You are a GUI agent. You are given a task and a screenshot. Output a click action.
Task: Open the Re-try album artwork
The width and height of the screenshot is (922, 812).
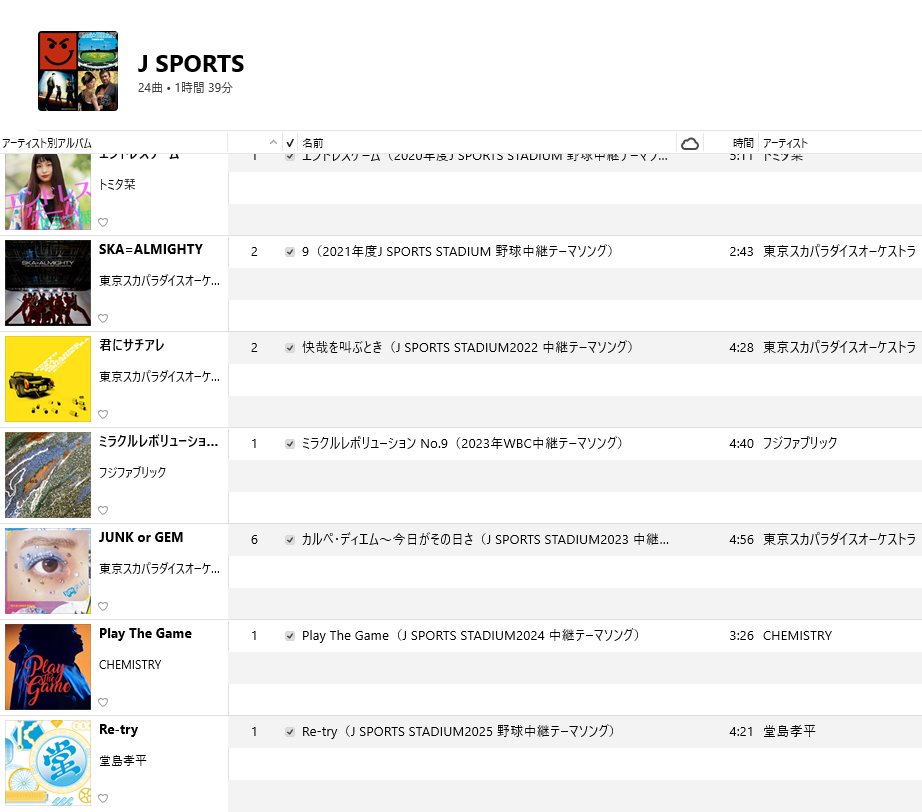(48, 763)
